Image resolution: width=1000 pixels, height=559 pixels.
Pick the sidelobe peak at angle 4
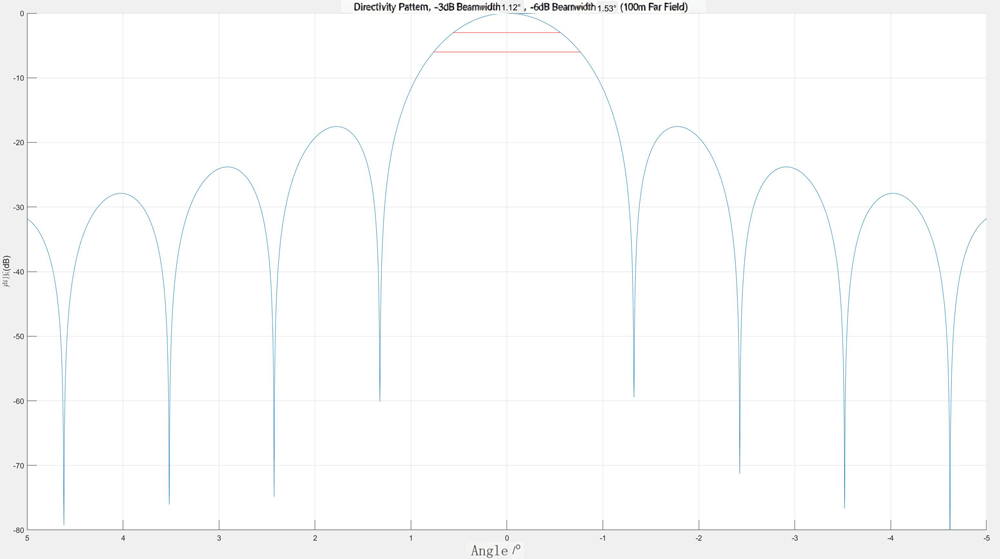tap(121, 193)
